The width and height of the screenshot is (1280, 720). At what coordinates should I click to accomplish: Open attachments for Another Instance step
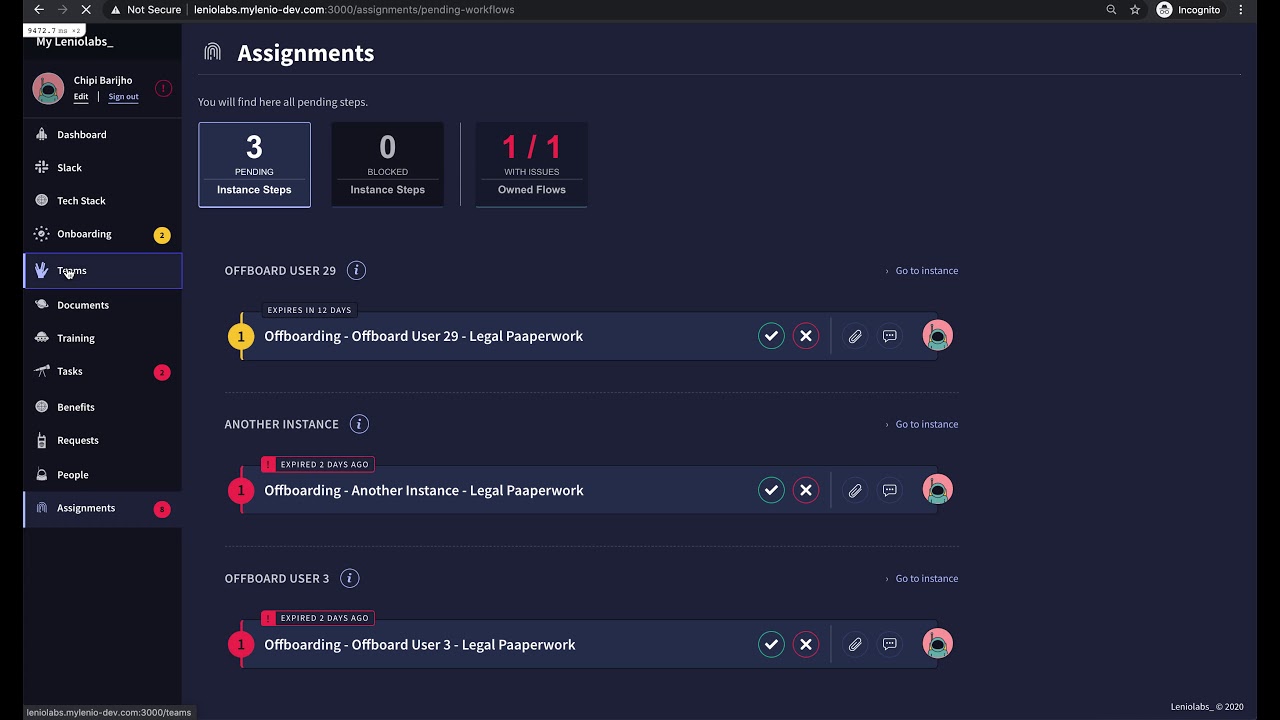tap(855, 490)
